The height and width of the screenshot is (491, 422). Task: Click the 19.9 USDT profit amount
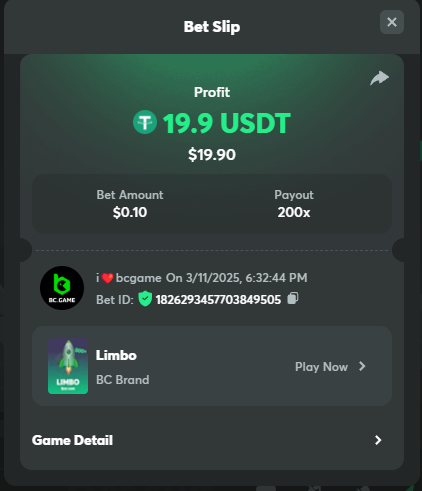[227, 123]
